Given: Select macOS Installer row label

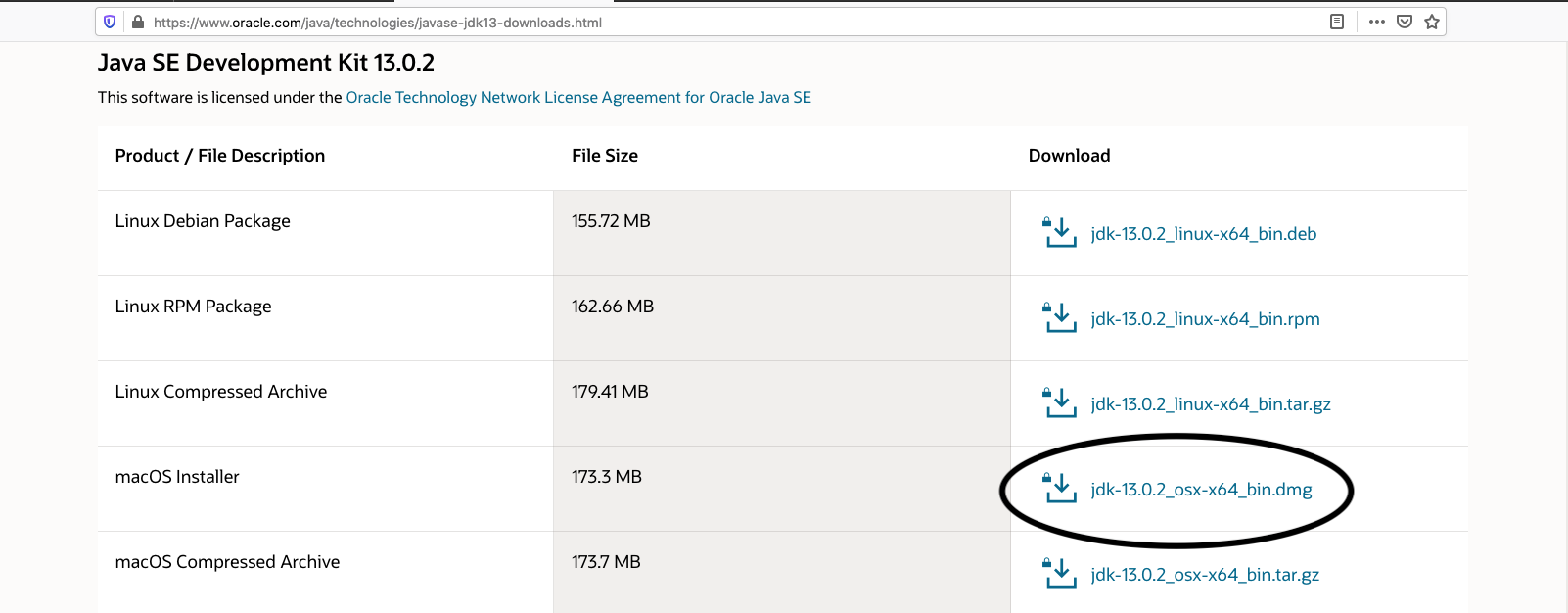Looking at the screenshot, I should point(177,477).
